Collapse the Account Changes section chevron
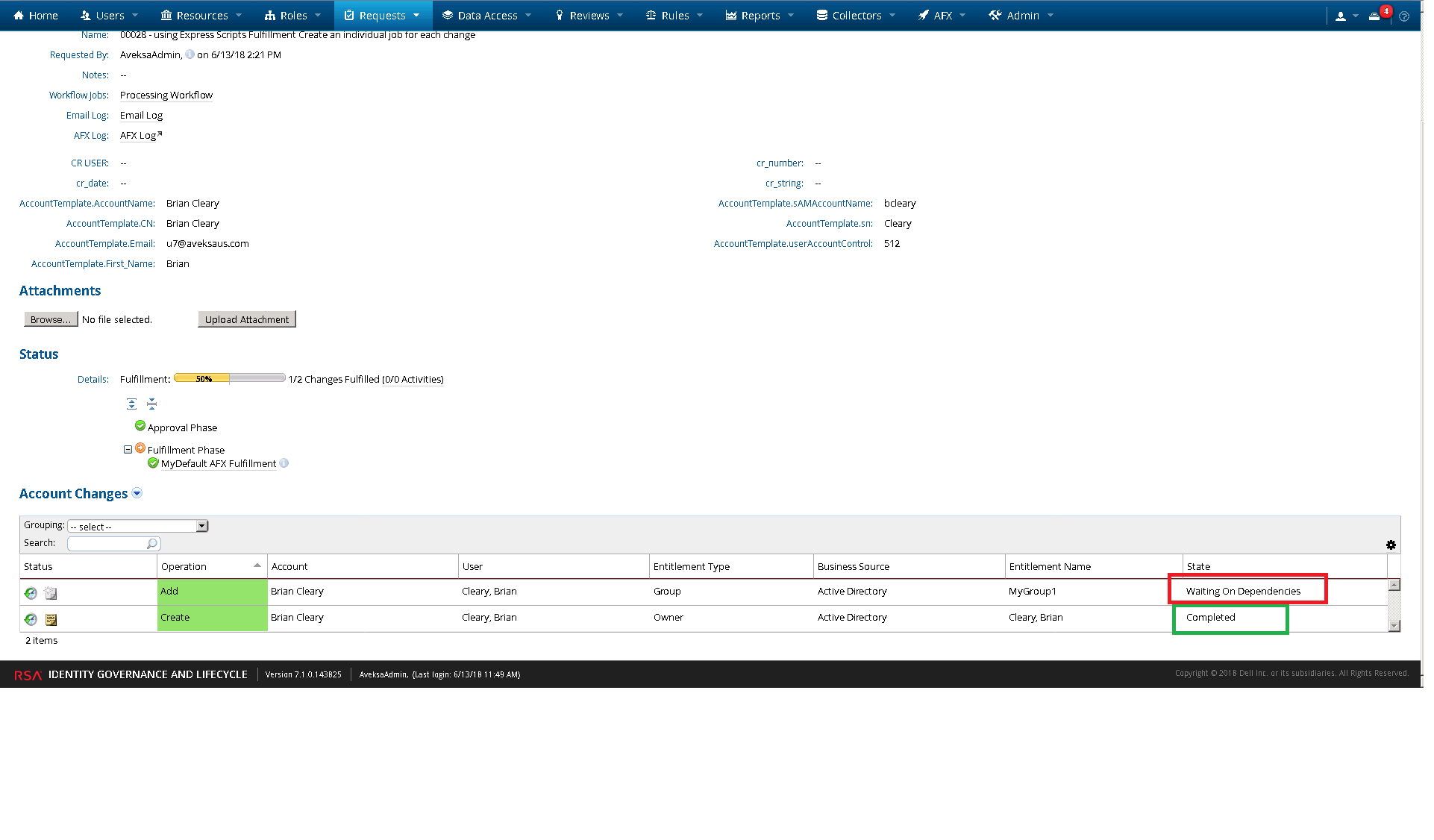1434x840 pixels. pyautogui.click(x=137, y=493)
